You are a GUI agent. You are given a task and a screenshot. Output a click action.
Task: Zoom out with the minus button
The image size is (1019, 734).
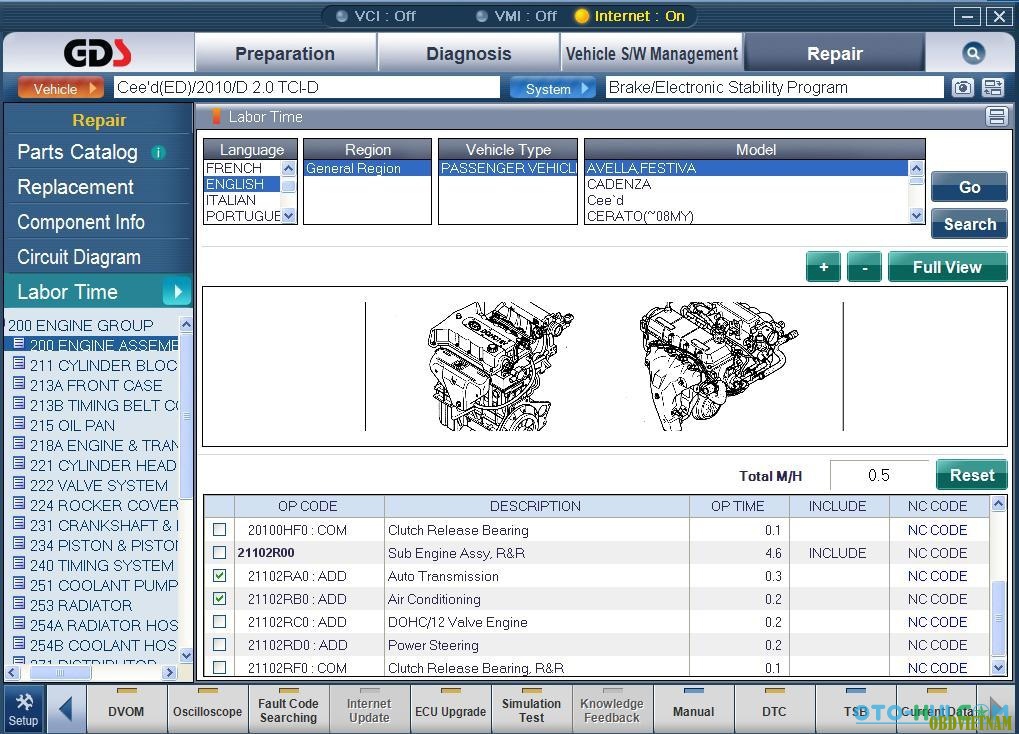pyautogui.click(x=864, y=267)
